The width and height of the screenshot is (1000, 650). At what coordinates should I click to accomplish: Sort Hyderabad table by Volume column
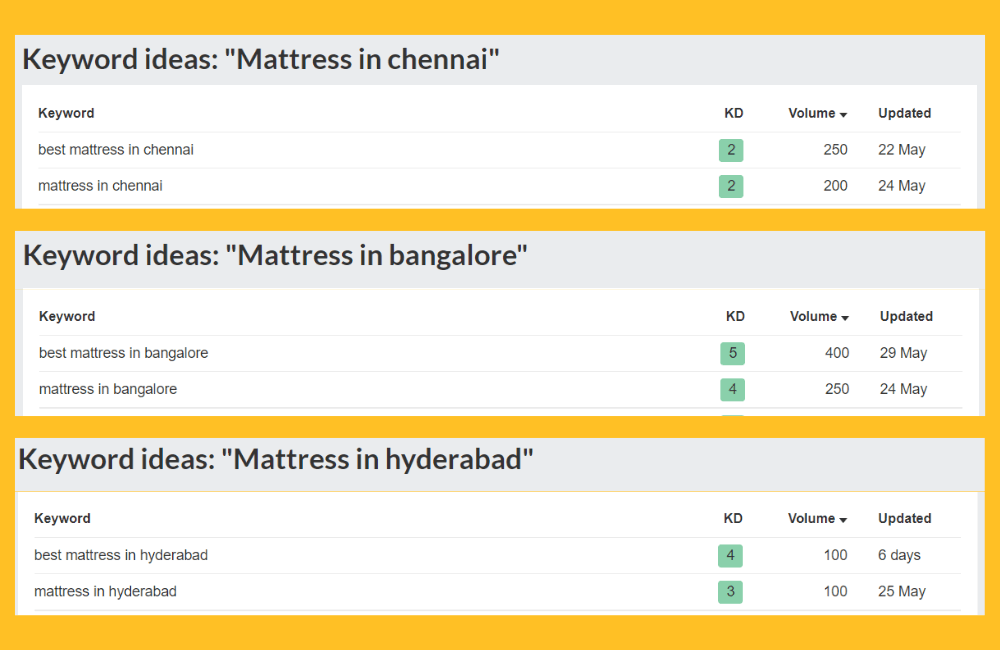pyautogui.click(x=817, y=518)
